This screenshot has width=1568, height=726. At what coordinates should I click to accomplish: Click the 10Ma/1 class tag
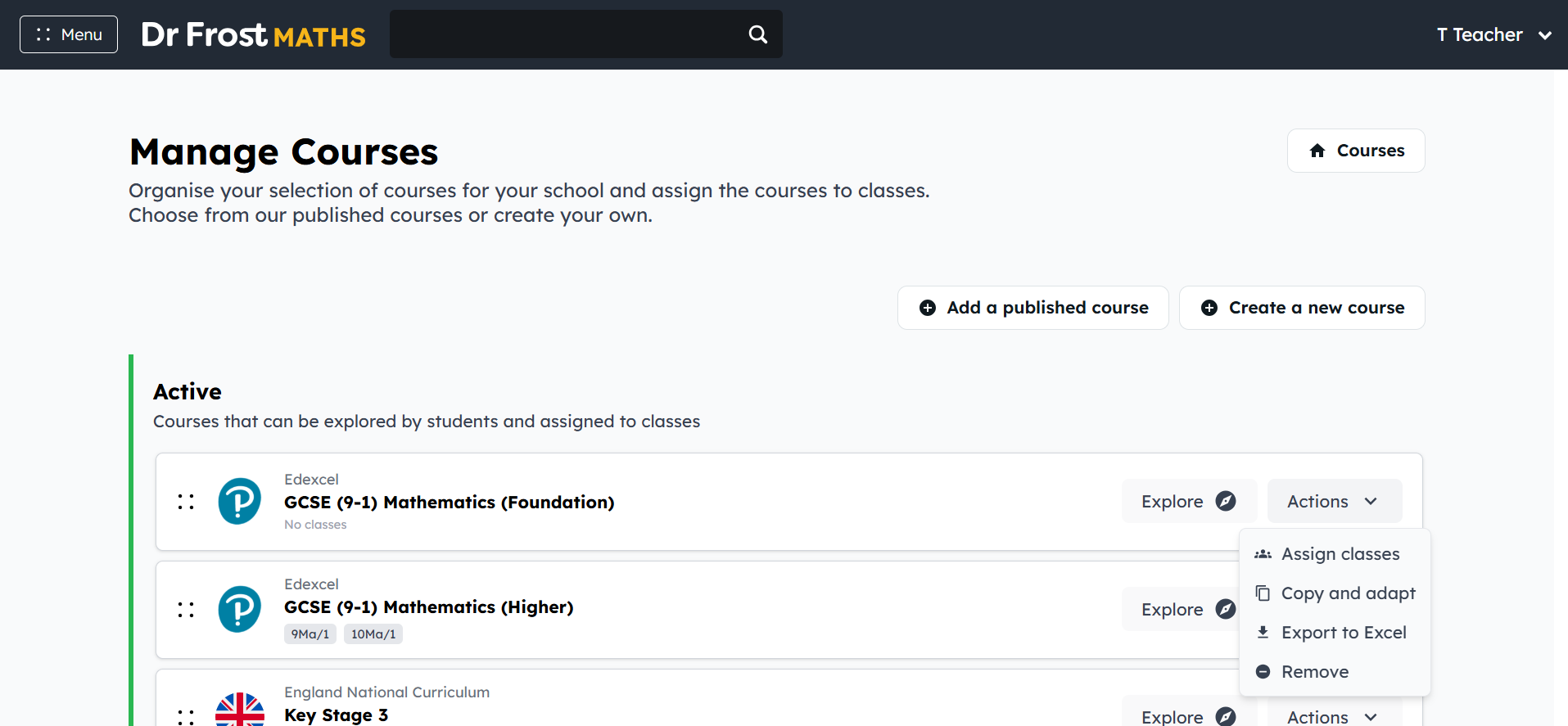pos(373,634)
